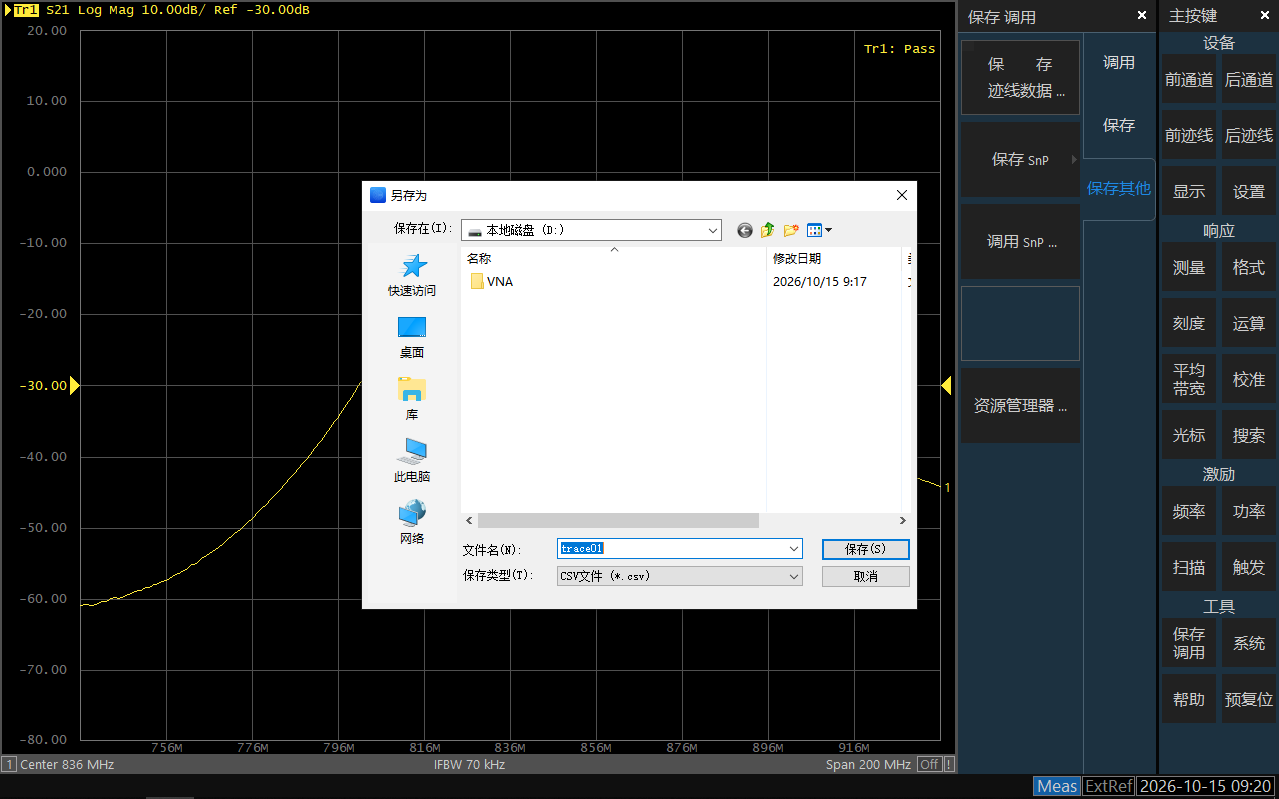Screen dimensions: 1279x799
Task: Open the view menu icon dropdown
Action: coord(819,230)
